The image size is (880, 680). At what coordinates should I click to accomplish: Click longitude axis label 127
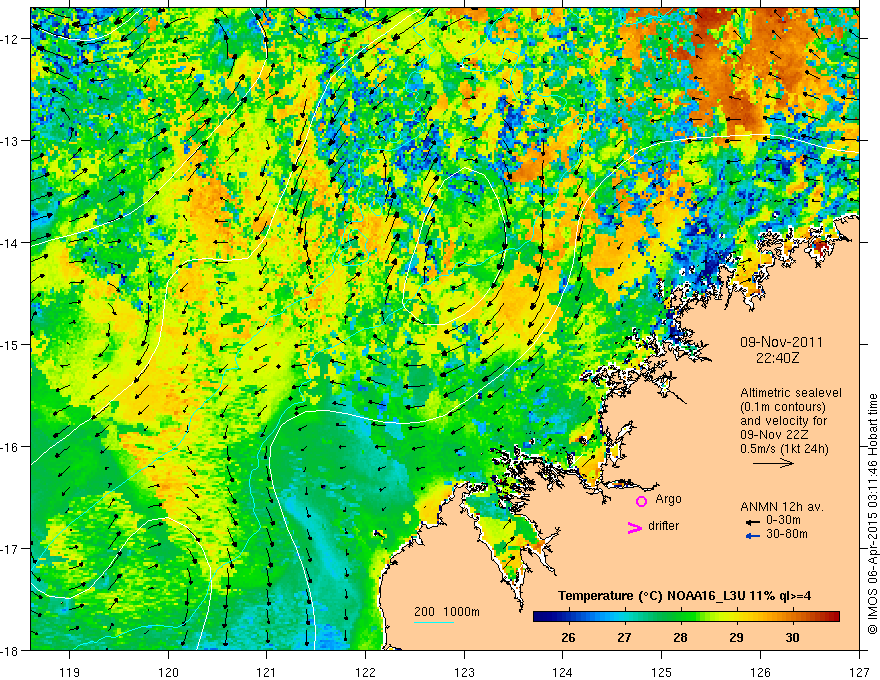859,672
